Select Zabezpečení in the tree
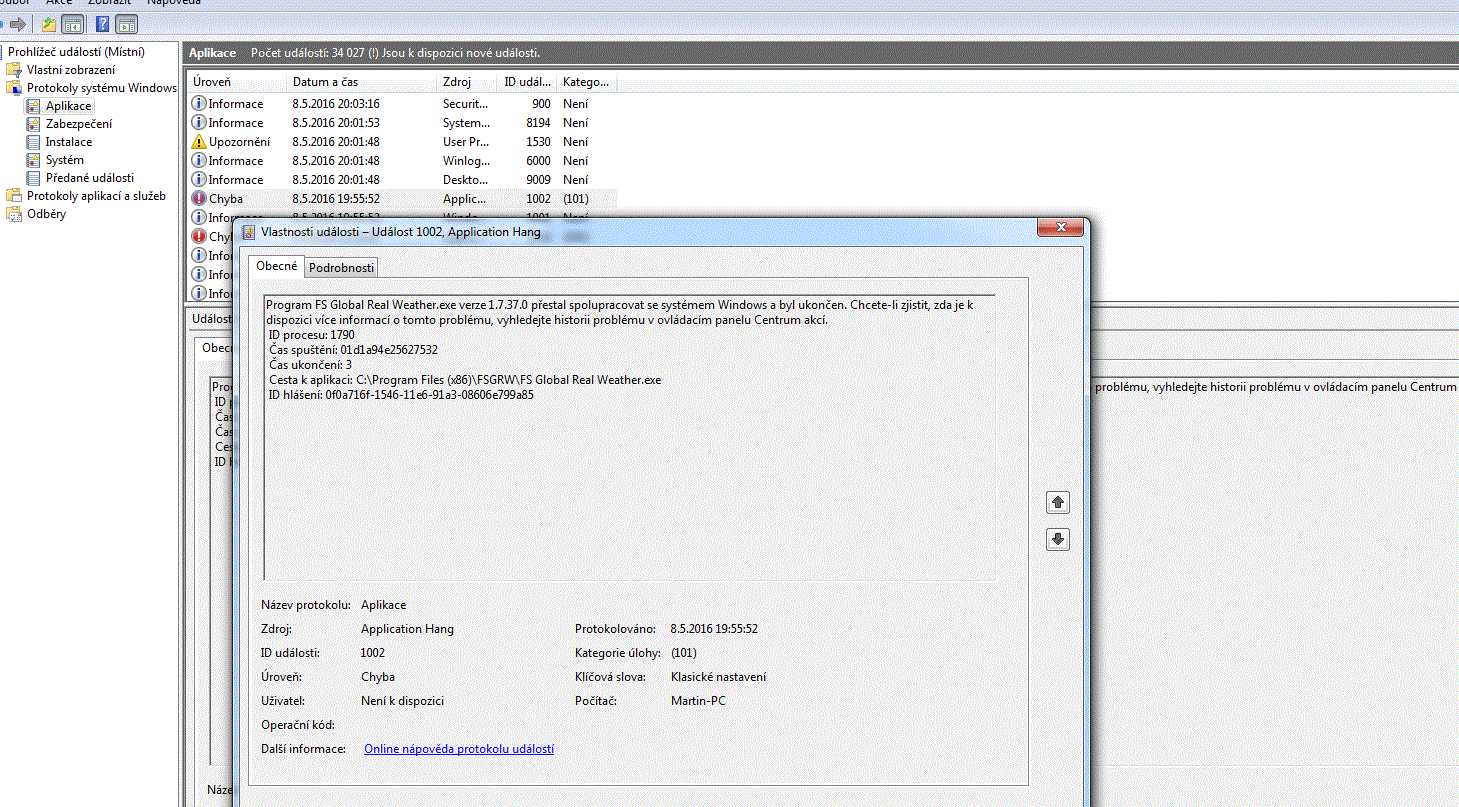The image size is (1459, 807). pos(79,124)
